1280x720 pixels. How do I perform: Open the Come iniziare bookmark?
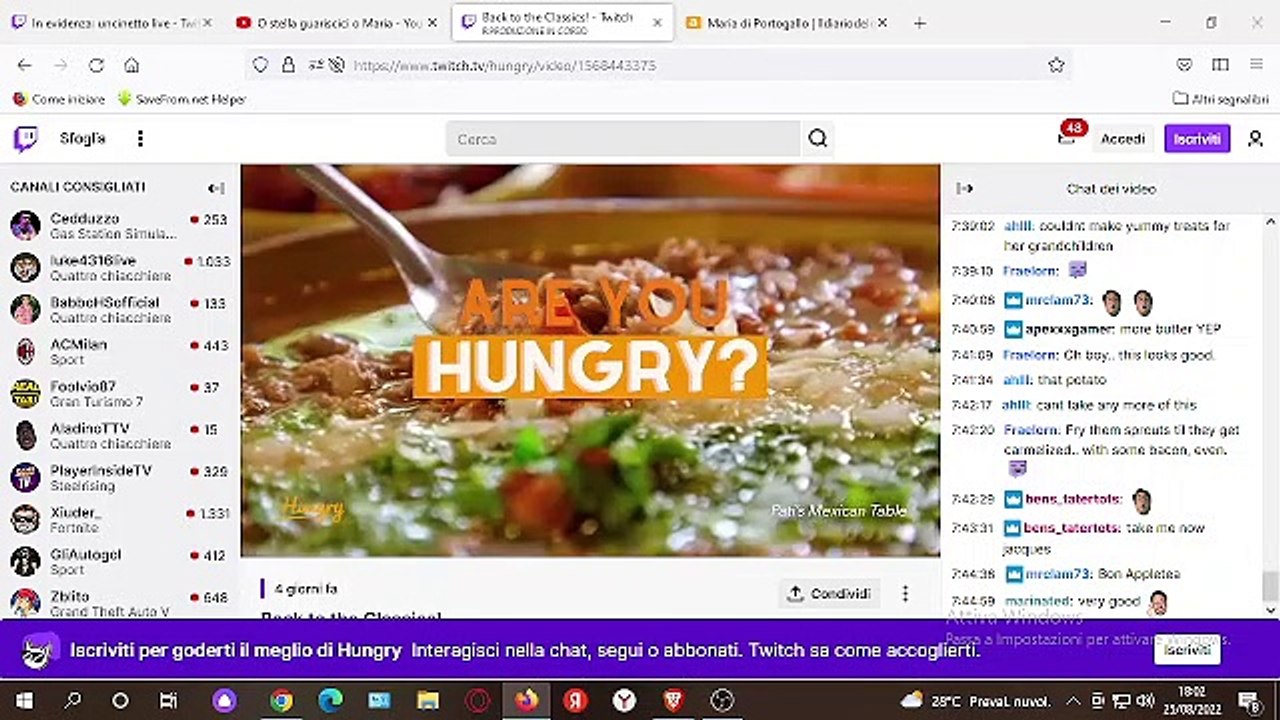(59, 99)
